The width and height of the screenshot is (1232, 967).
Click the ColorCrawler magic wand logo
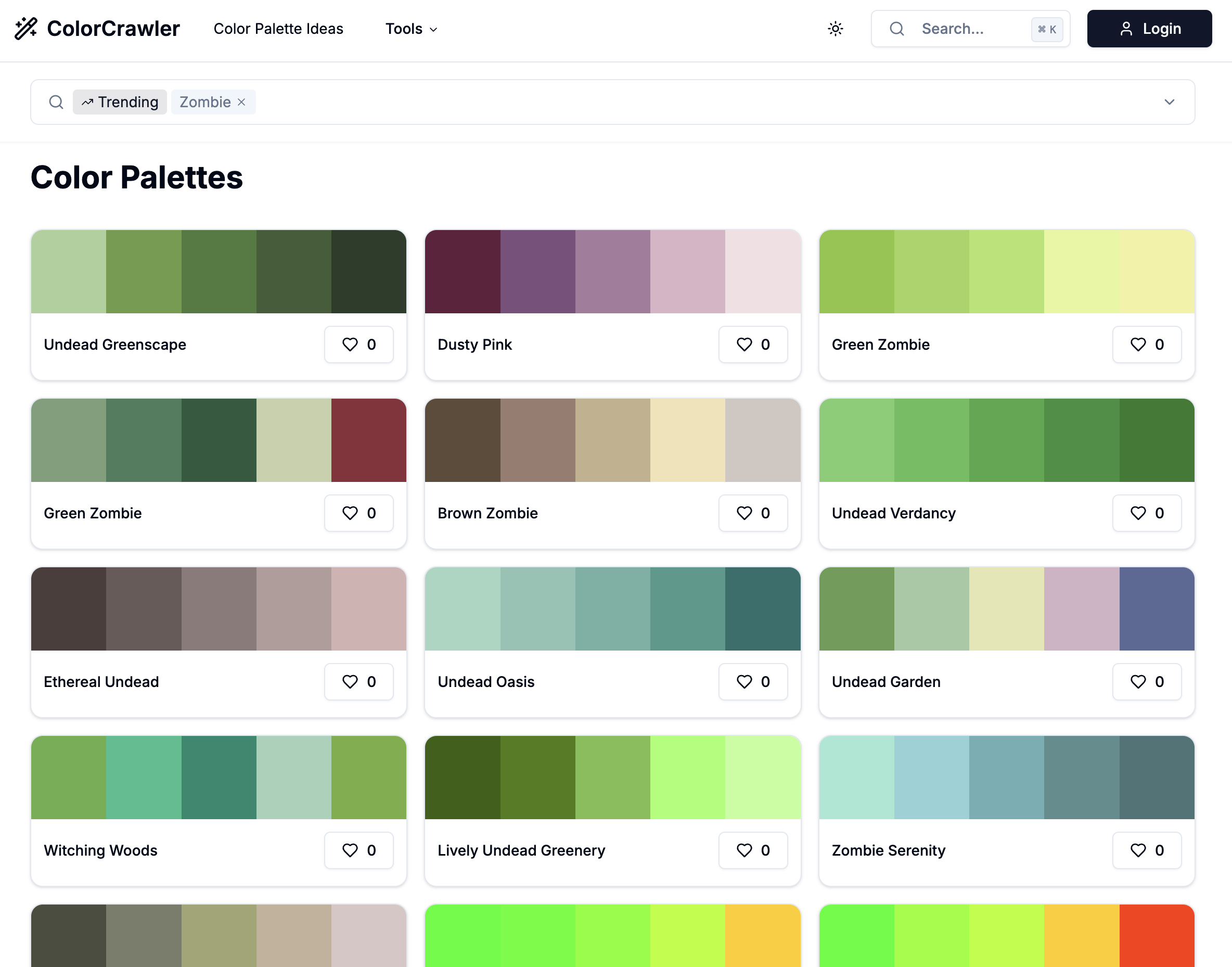pos(25,28)
